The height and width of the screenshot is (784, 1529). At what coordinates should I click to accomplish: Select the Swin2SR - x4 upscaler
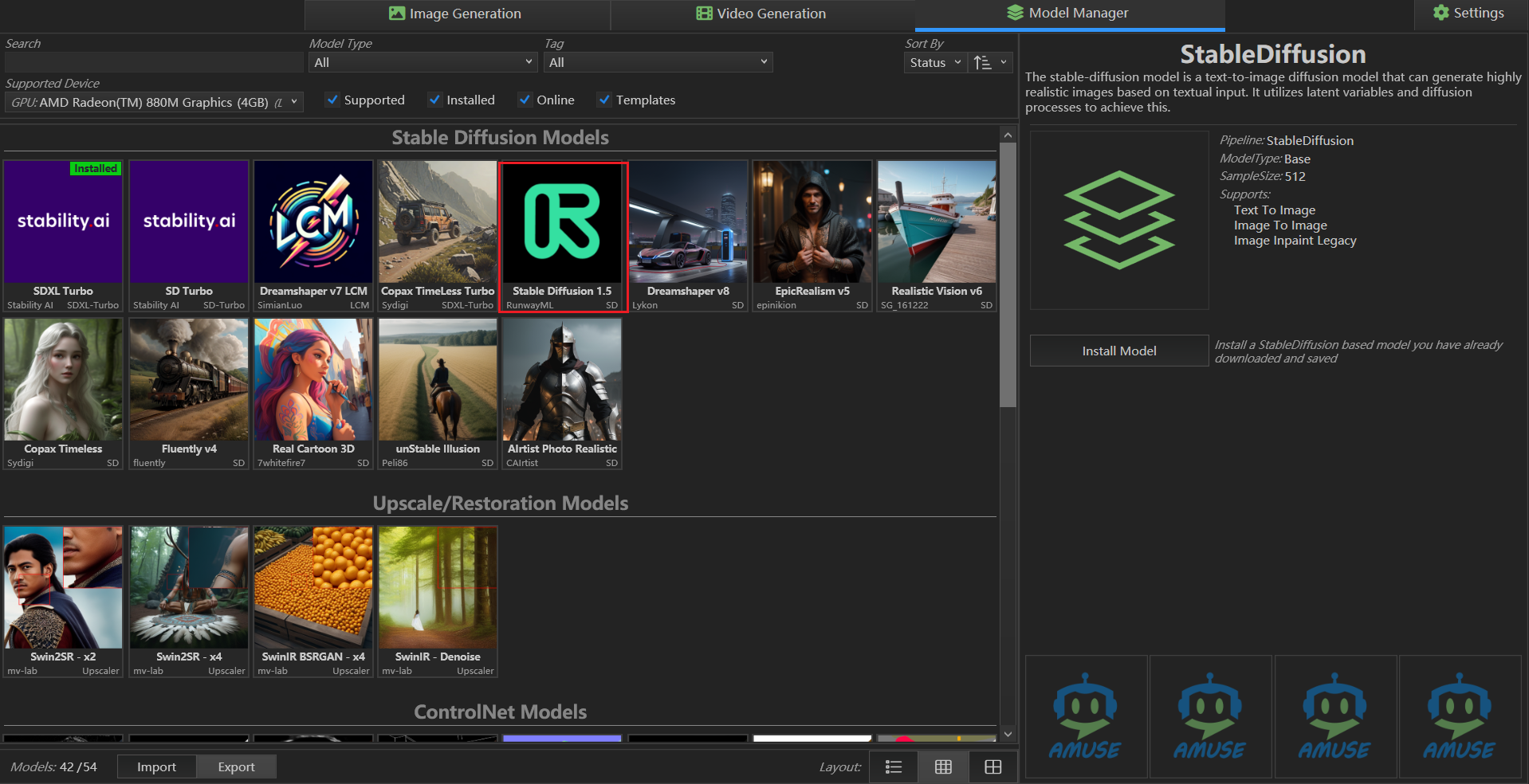pyautogui.click(x=189, y=602)
